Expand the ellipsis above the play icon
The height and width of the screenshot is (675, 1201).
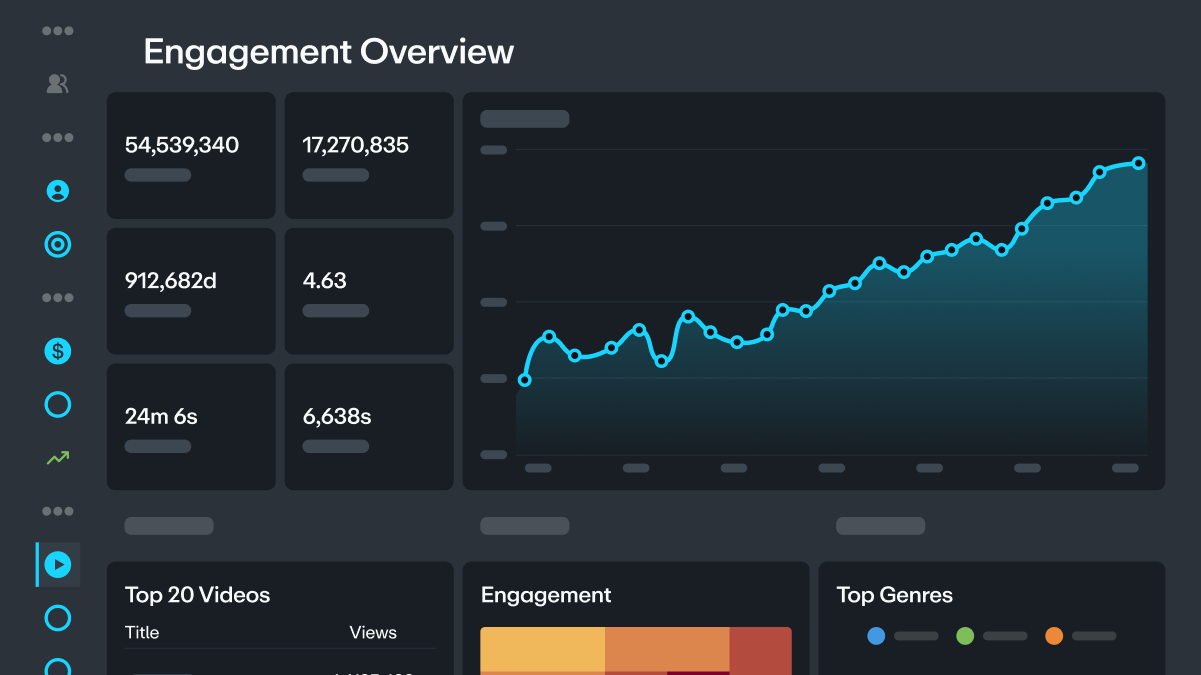pyautogui.click(x=58, y=511)
